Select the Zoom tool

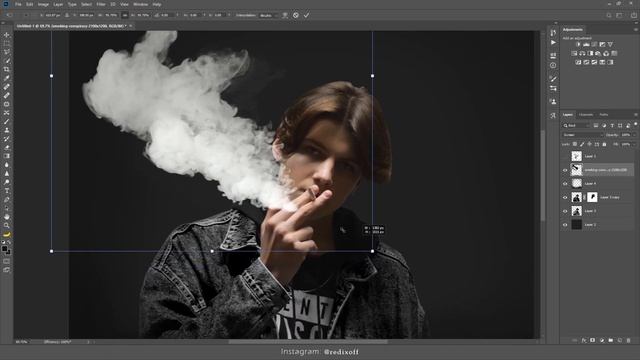7,225
